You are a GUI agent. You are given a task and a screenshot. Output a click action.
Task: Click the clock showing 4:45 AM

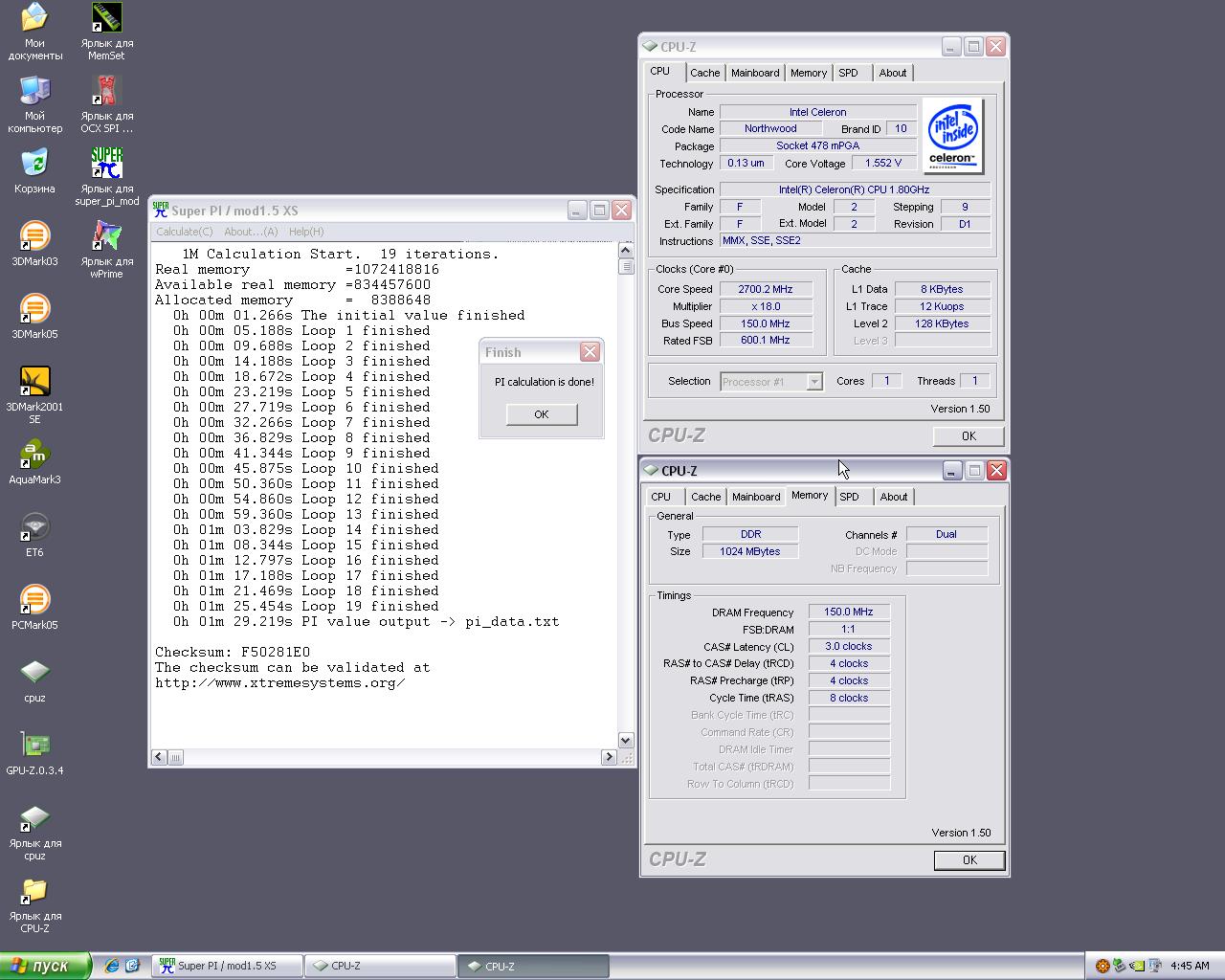[x=1190, y=966]
